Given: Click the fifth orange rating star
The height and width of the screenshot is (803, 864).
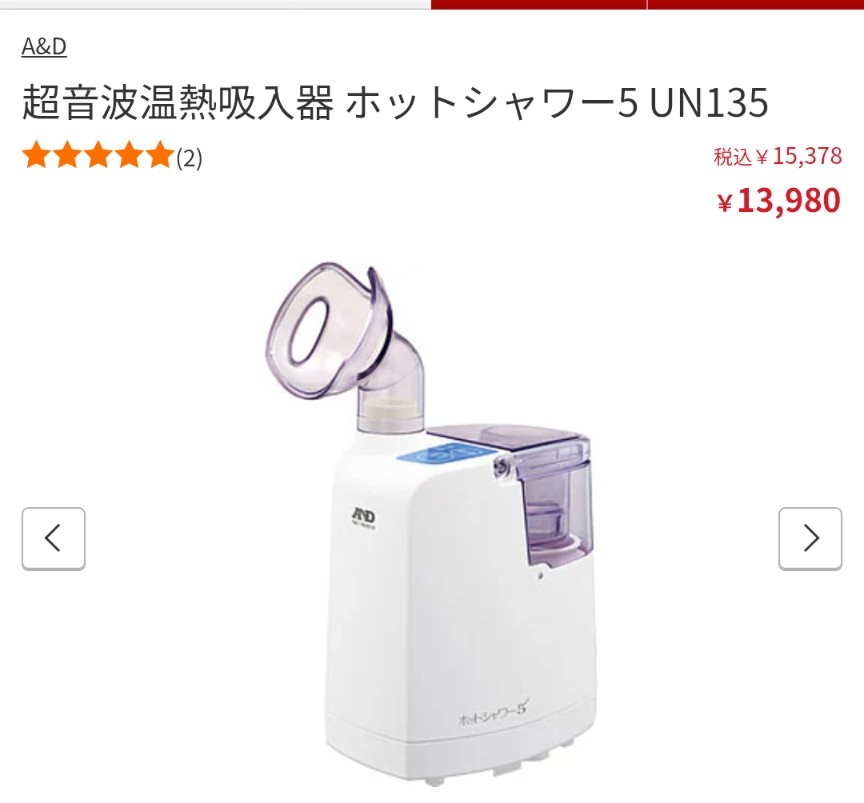Looking at the screenshot, I should pyautogui.click(x=159, y=156).
